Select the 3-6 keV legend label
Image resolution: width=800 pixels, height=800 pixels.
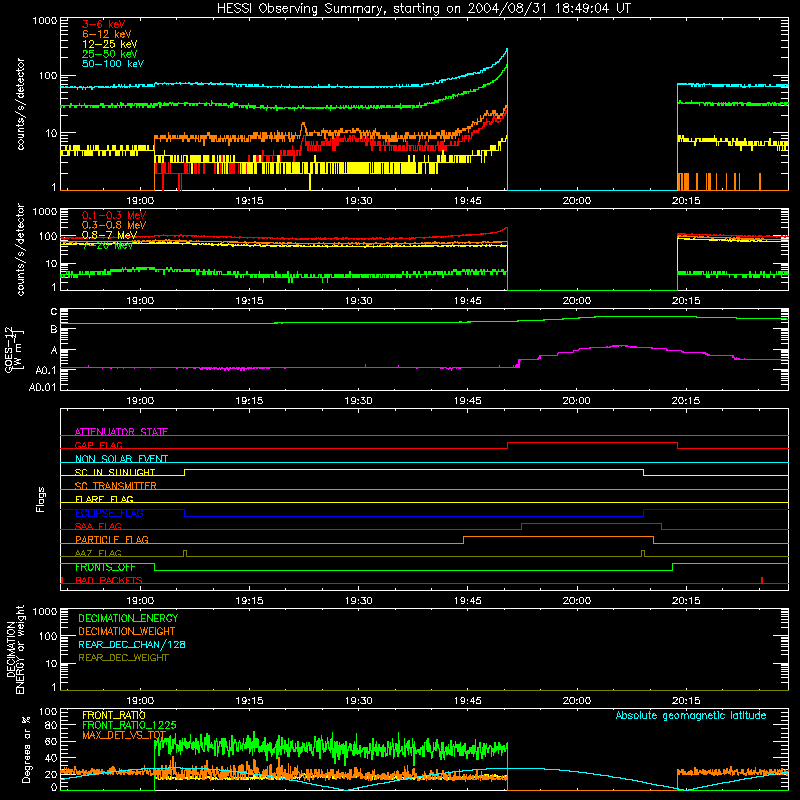click(104, 24)
